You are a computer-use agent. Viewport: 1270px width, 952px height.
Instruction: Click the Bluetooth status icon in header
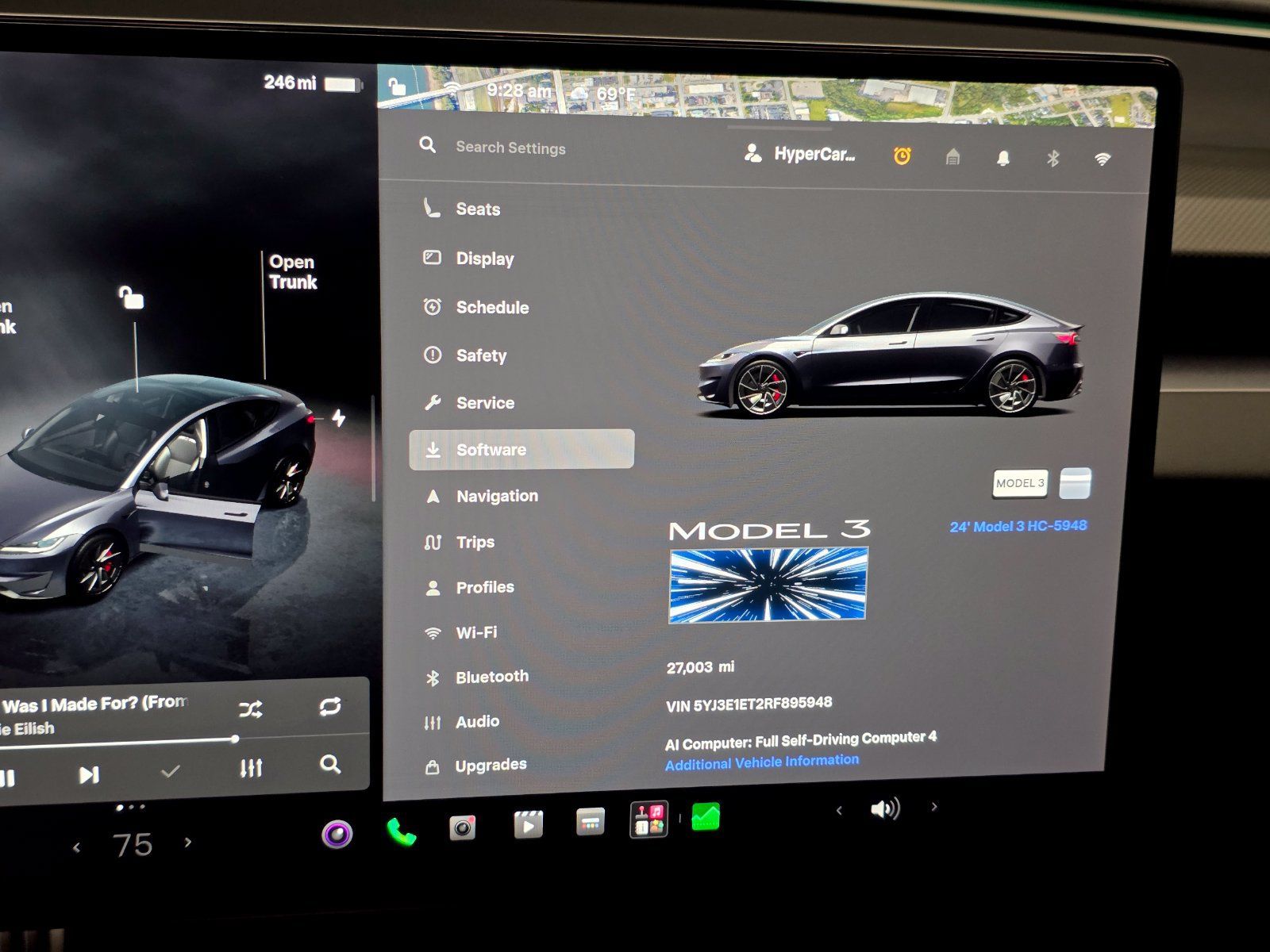coord(1053,159)
